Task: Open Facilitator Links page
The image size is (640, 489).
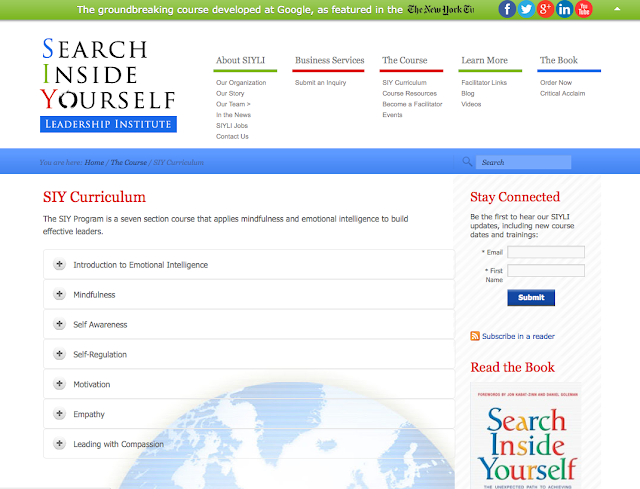Action: (x=484, y=82)
